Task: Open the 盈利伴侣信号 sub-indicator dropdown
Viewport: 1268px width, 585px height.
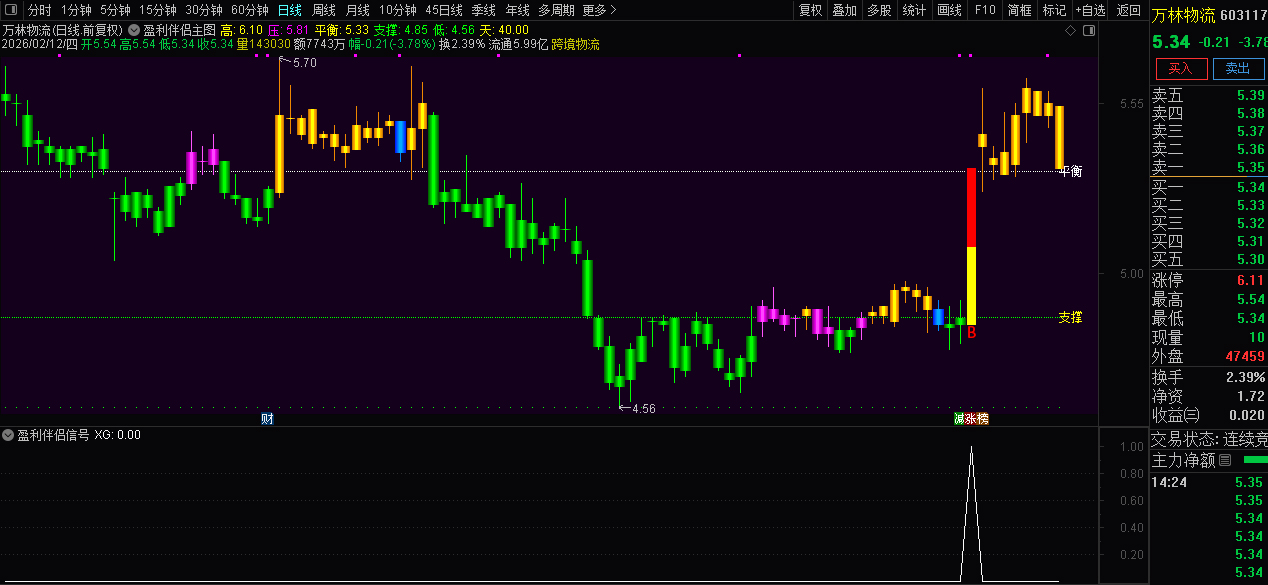Action: point(8,435)
